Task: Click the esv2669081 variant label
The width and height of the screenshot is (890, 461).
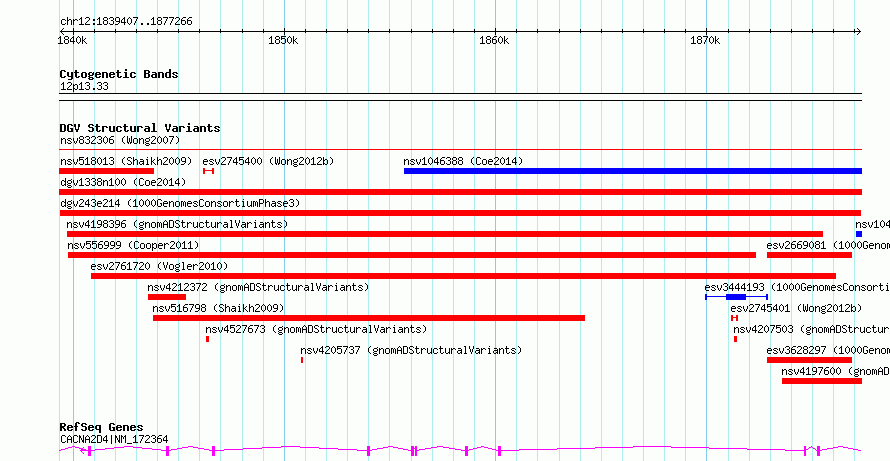Action: (828, 245)
